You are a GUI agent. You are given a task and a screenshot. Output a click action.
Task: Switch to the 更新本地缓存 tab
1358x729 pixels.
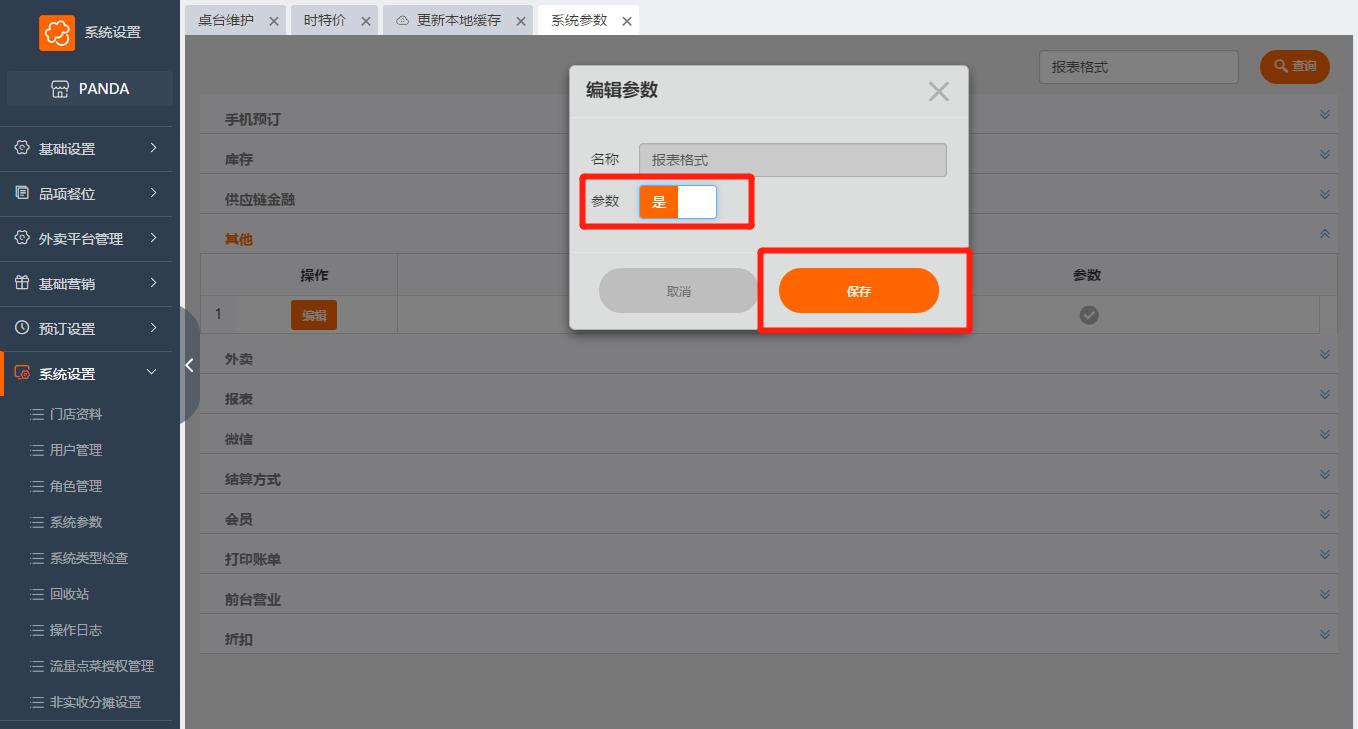click(459, 20)
